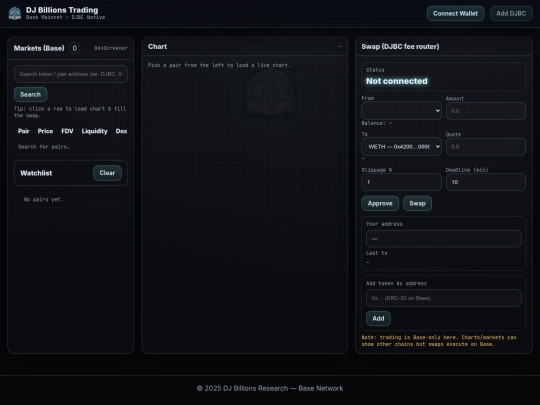The width and height of the screenshot is (540, 405).
Task: Click the Connect Wallet button
Action: 455,13
